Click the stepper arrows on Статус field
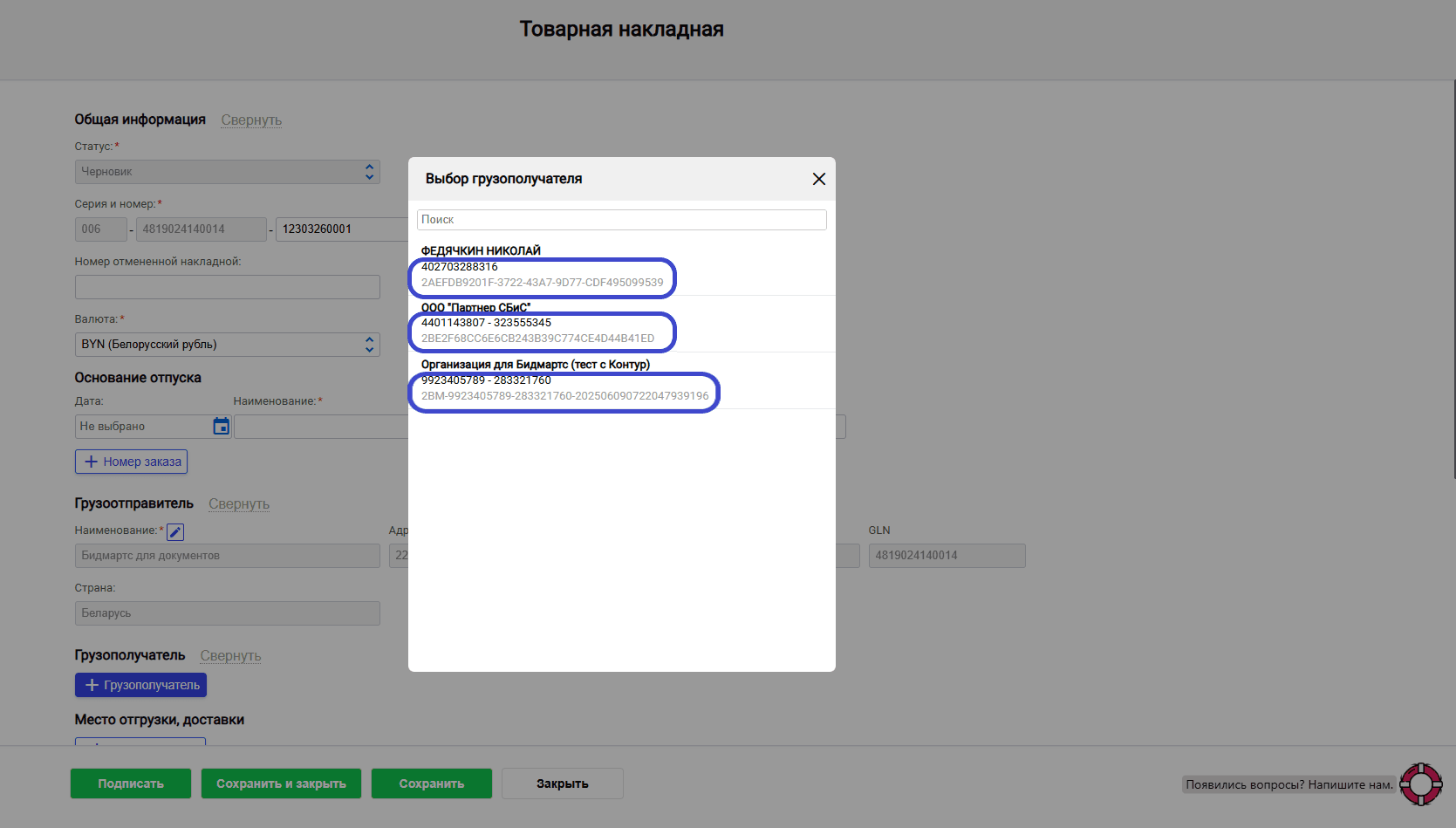The width and height of the screenshot is (1456, 828). click(369, 171)
